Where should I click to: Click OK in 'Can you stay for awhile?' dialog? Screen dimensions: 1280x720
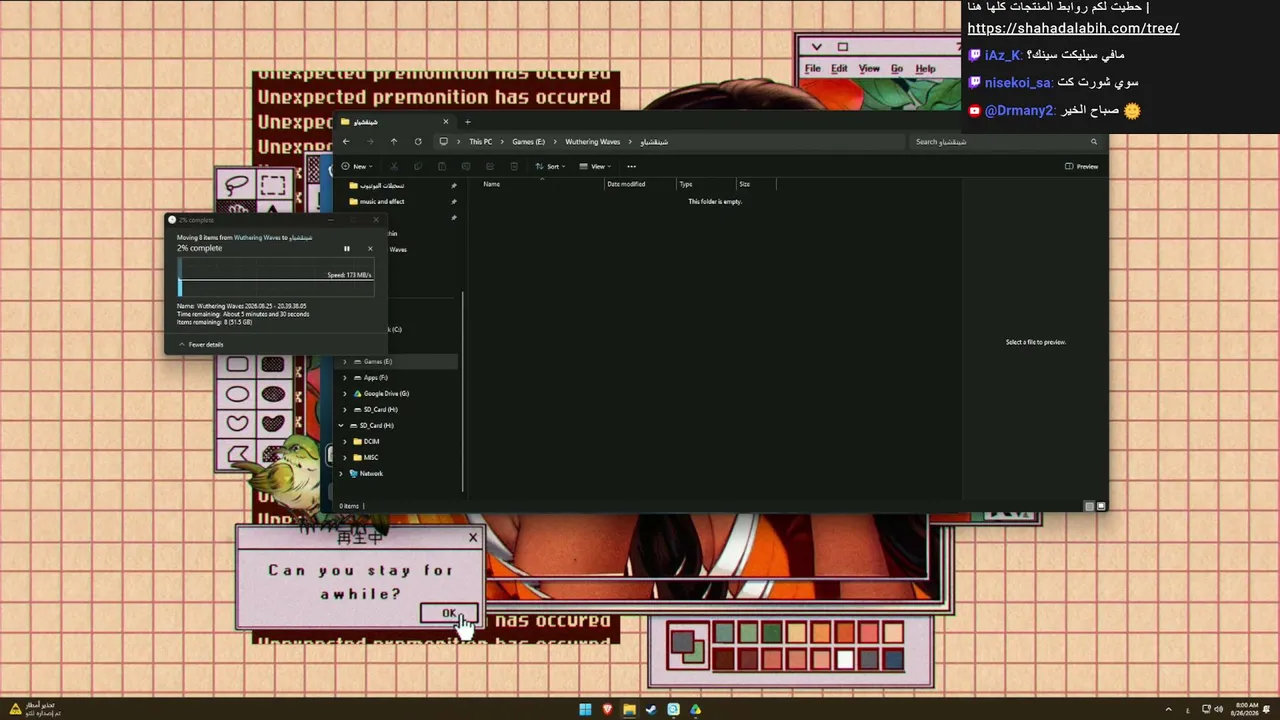click(x=448, y=614)
